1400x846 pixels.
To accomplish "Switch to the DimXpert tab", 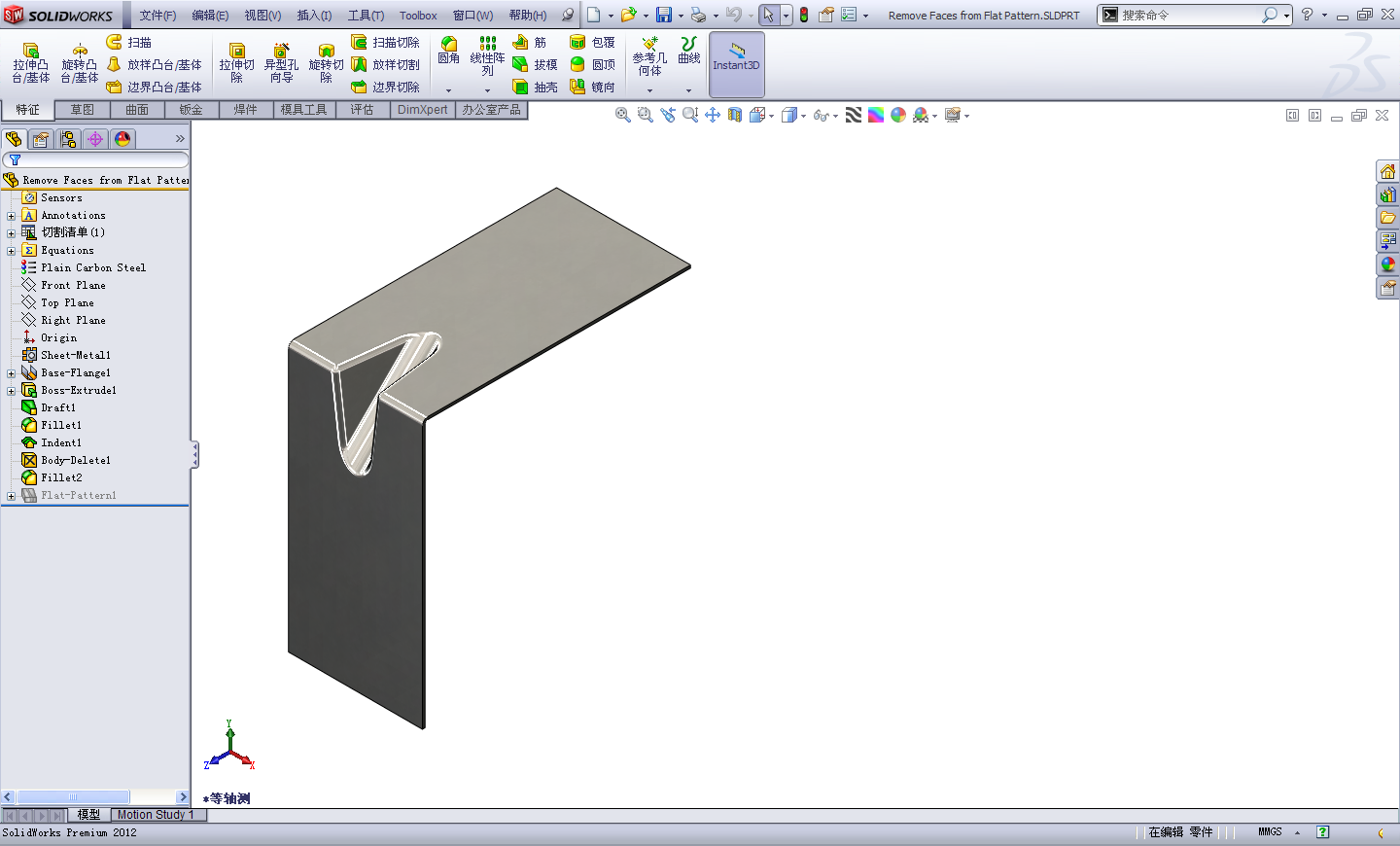I will [x=422, y=110].
